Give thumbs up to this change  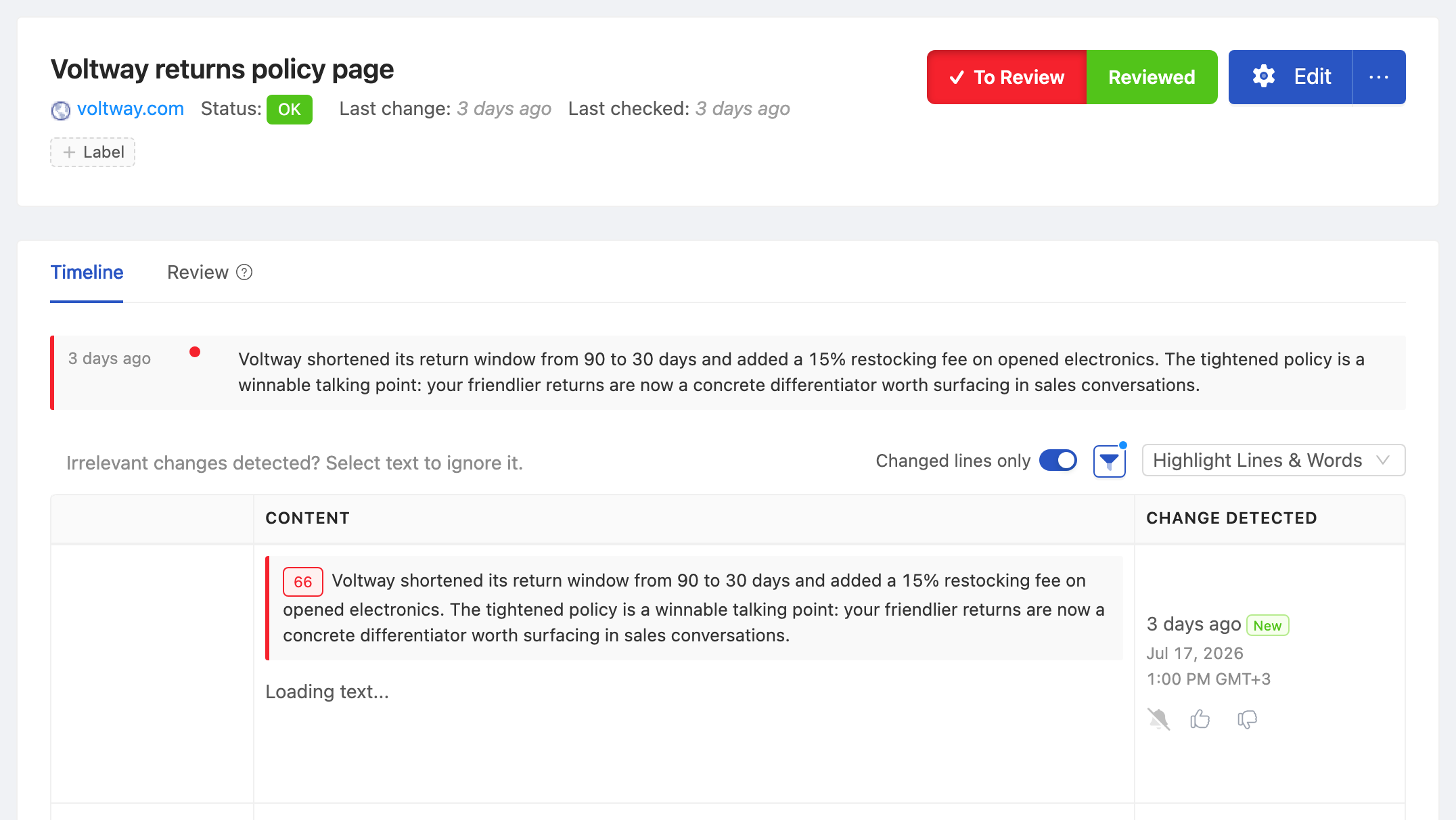[x=1200, y=719]
